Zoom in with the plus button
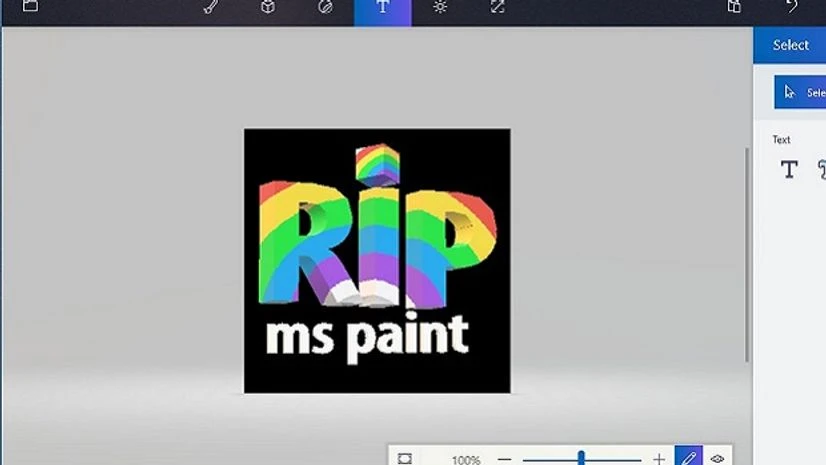The image size is (826, 465). (x=659, y=459)
